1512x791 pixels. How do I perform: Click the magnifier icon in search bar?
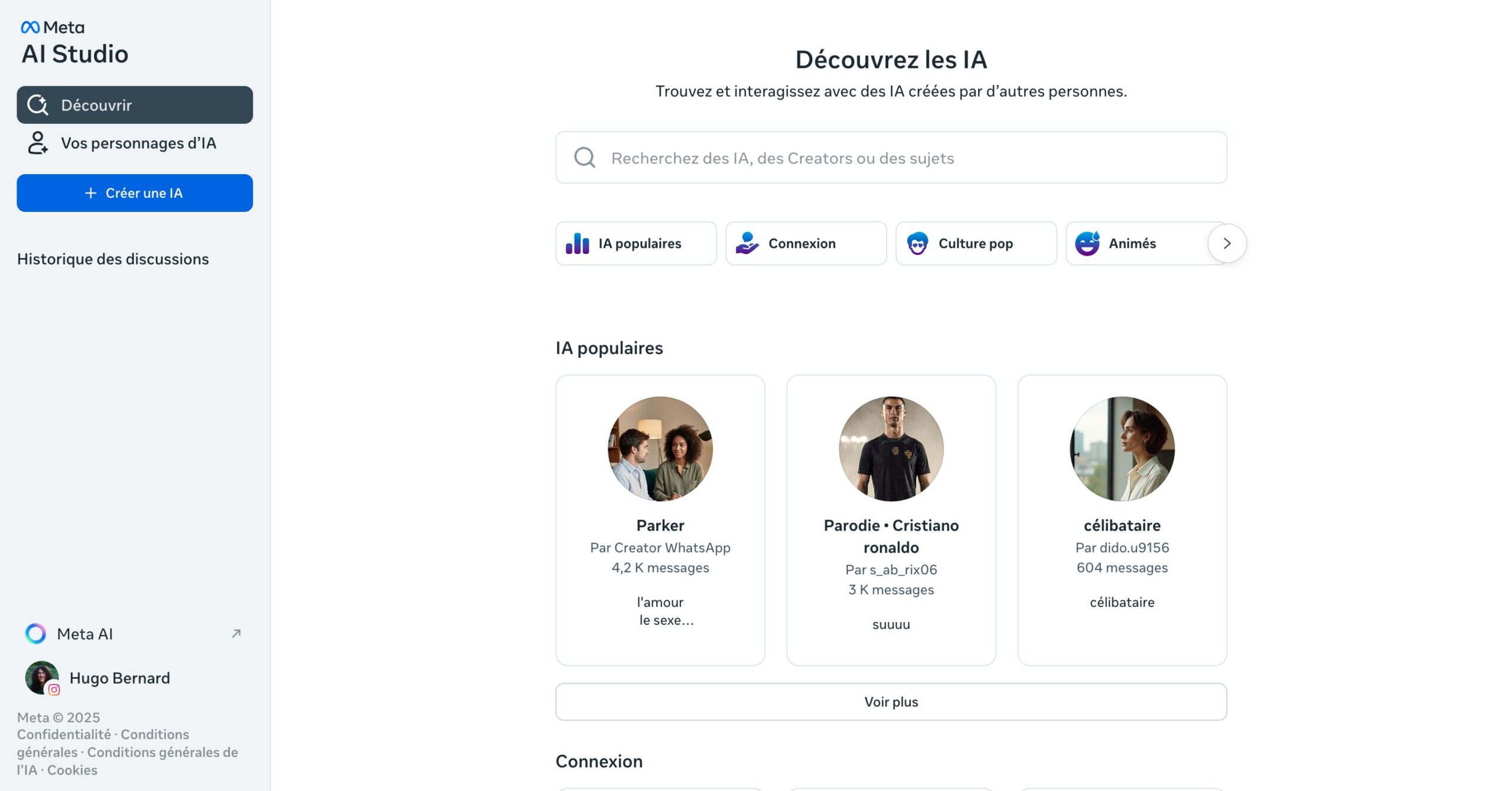585,158
